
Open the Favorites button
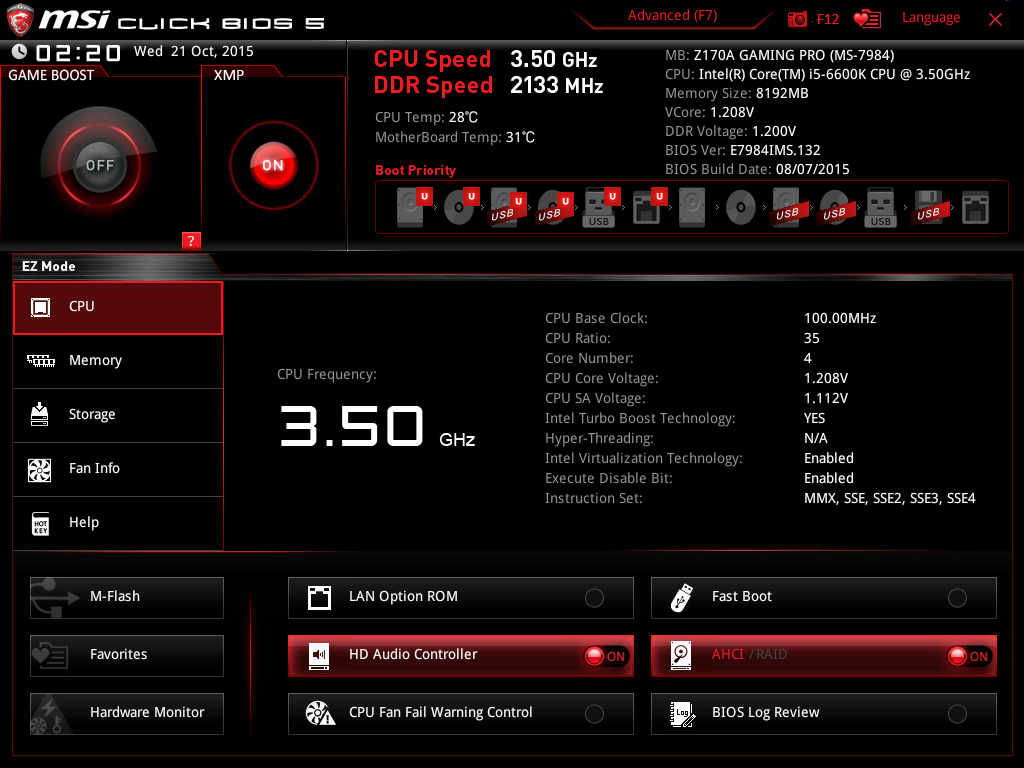click(x=127, y=656)
